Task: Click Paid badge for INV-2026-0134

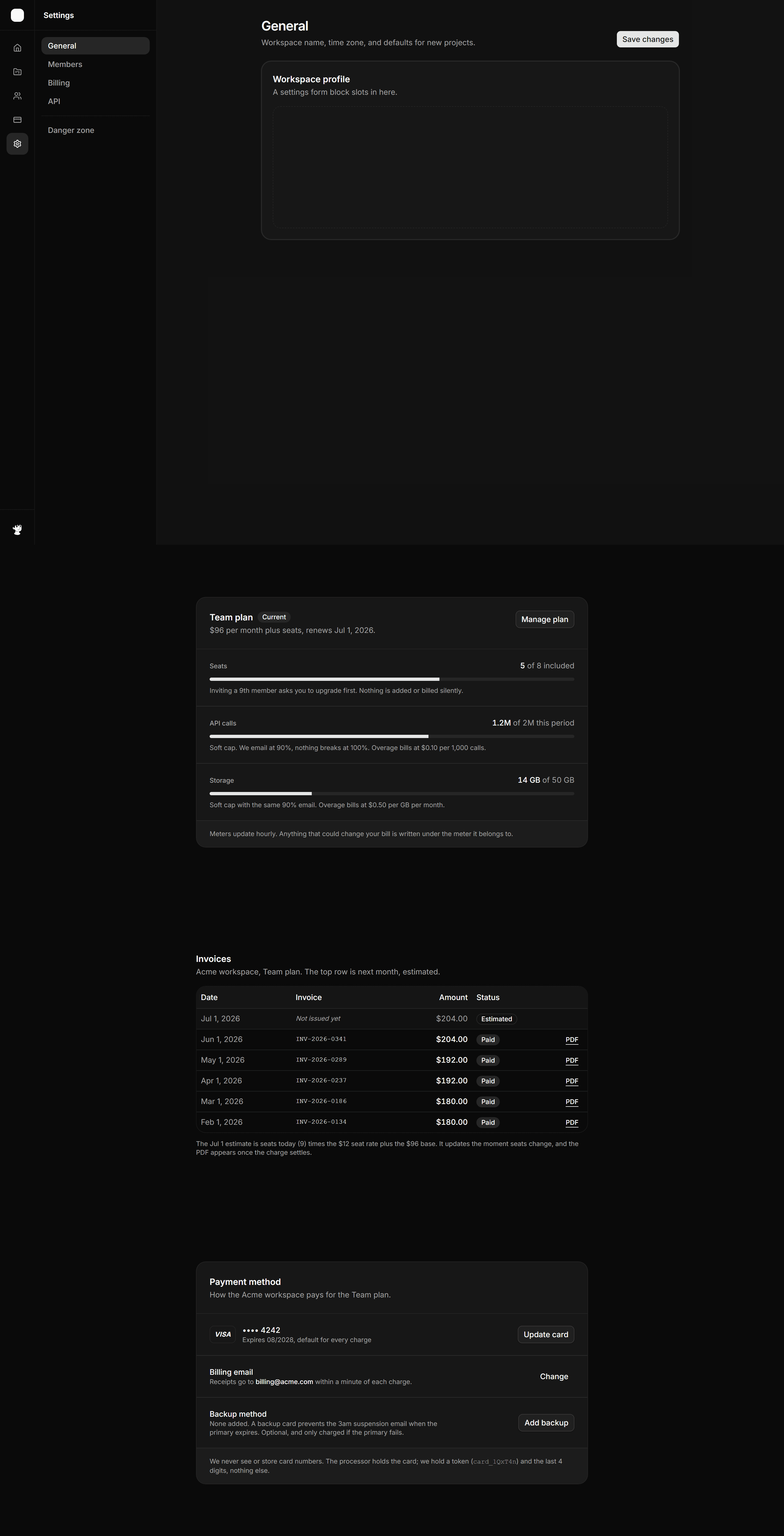Action: [488, 1123]
